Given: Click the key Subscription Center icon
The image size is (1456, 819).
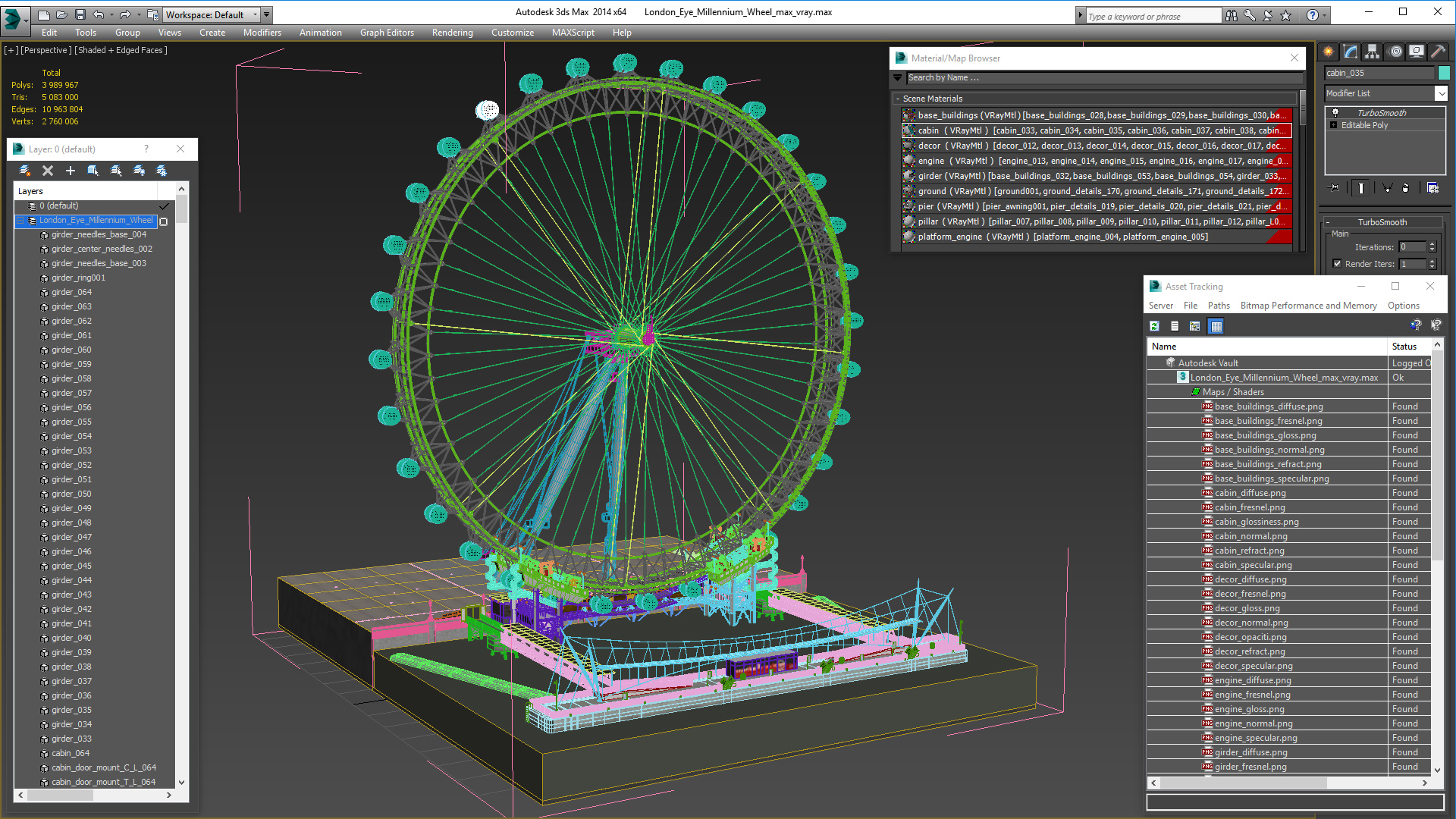Looking at the screenshot, I should (1250, 15).
